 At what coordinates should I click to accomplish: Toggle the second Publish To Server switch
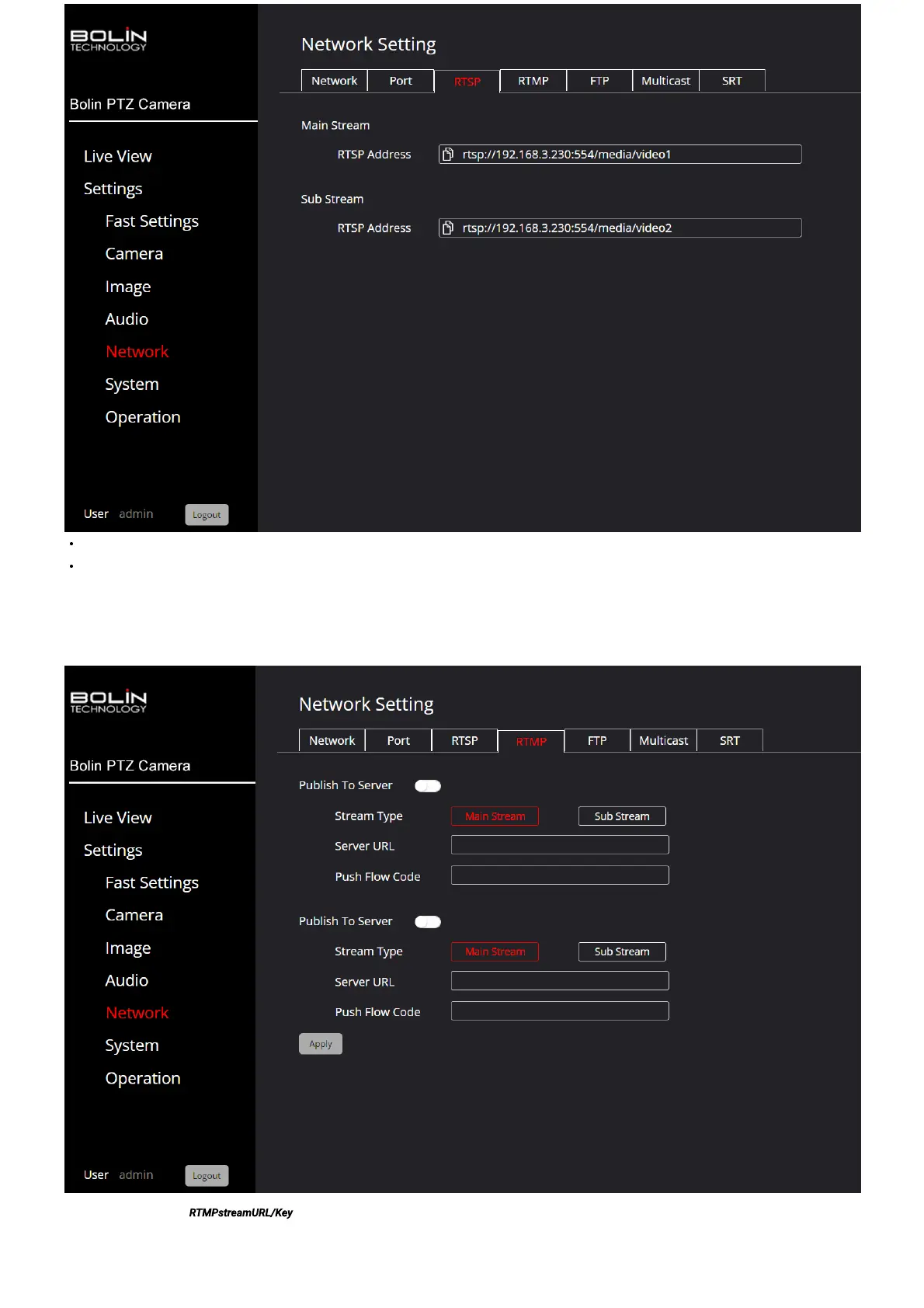pos(428,922)
